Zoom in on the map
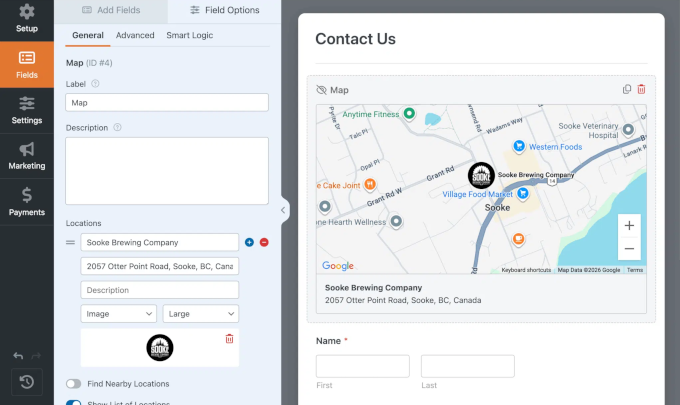Viewport: 680px width, 405px height. (629, 225)
